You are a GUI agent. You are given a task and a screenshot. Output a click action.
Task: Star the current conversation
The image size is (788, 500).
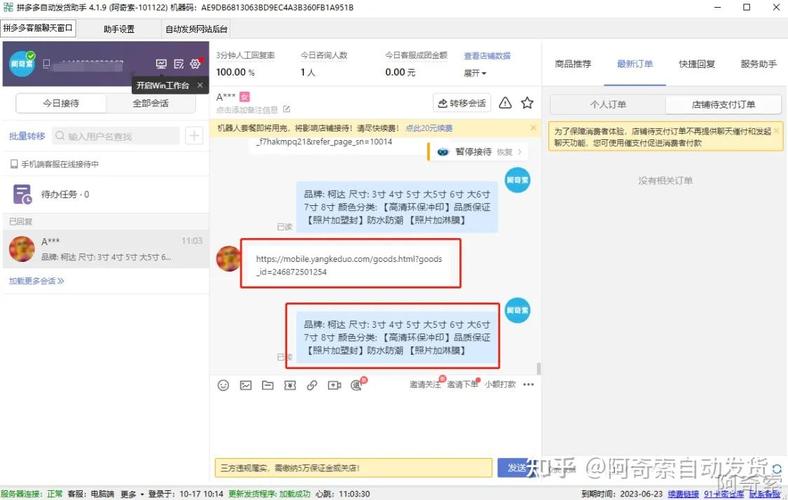click(x=527, y=103)
